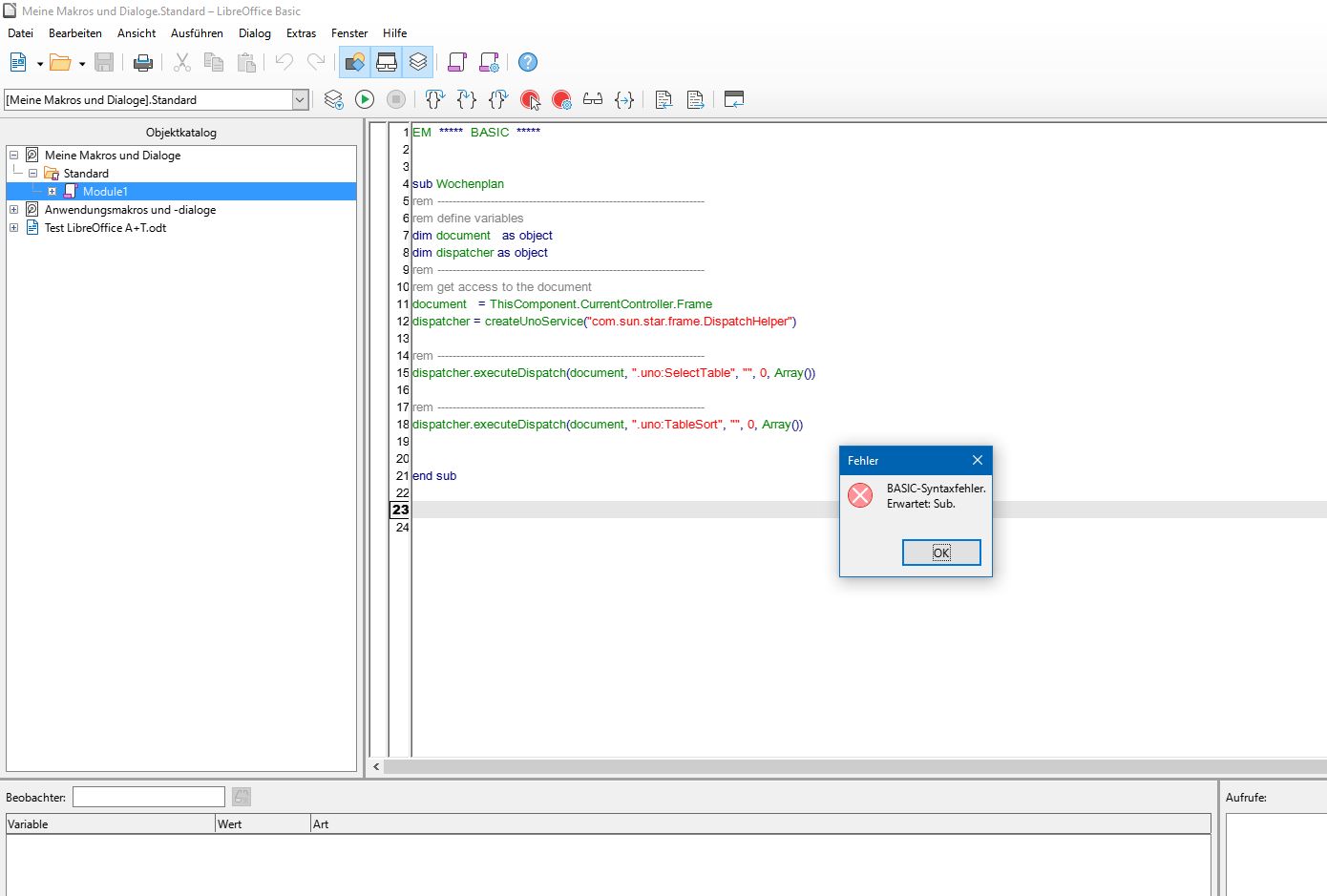Image resolution: width=1327 pixels, height=896 pixels.
Task: Open LibreOffice Help question mark icon
Action: pyautogui.click(x=528, y=62)
